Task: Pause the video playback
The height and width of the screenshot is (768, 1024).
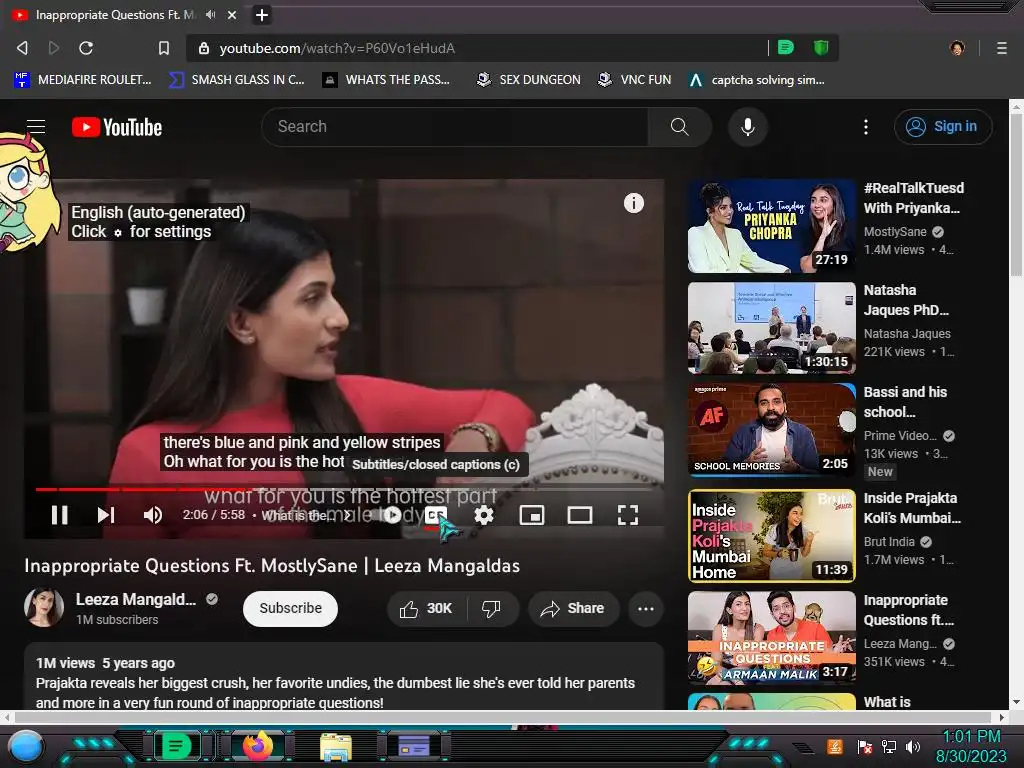Action: click(x=59, y=515)
